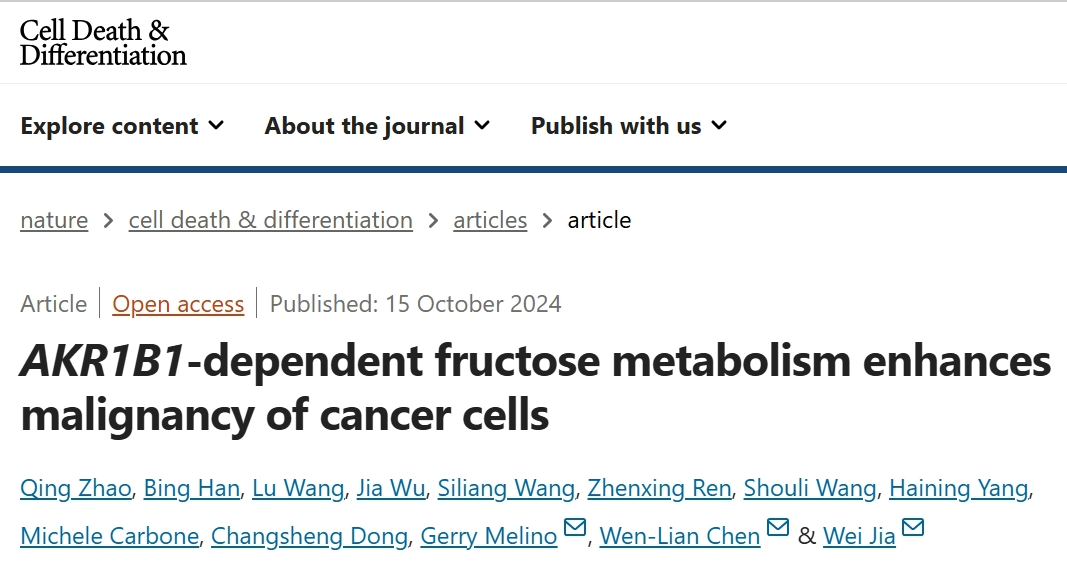Click author Haining Yang's name
1067x579 pixels.
click(959, 489)
